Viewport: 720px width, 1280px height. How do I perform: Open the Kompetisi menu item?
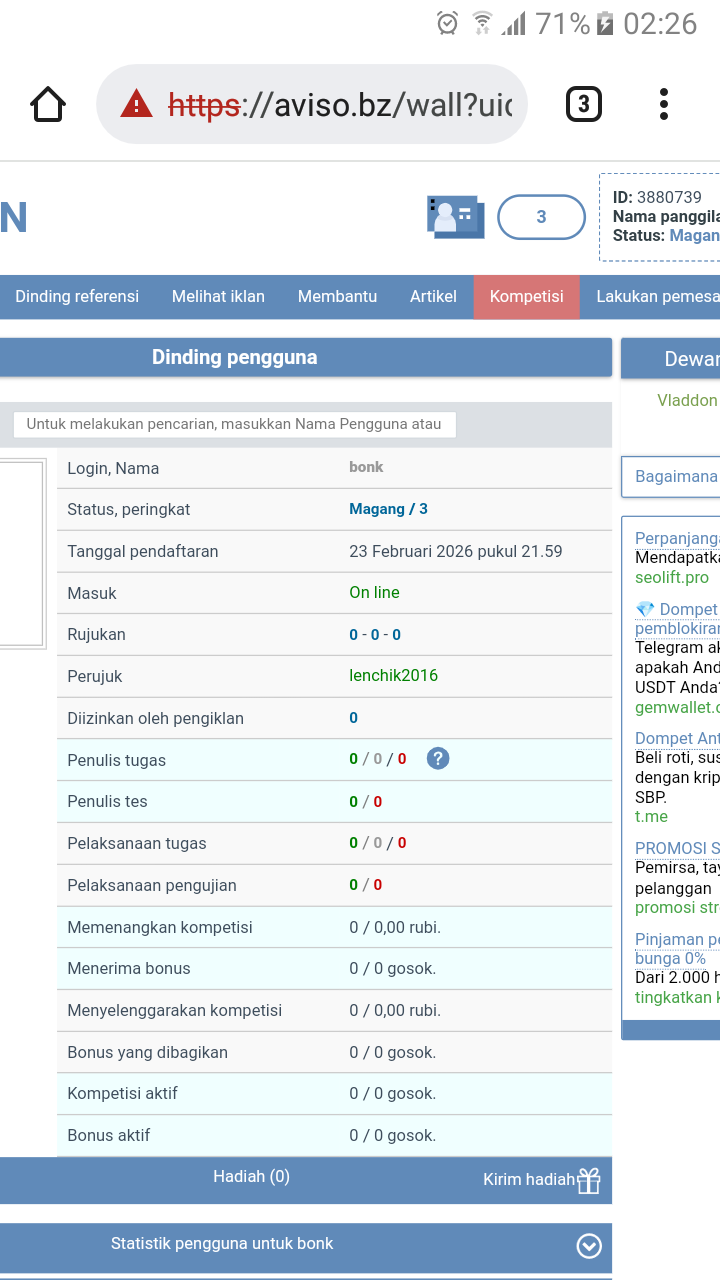tap(527, 297)
